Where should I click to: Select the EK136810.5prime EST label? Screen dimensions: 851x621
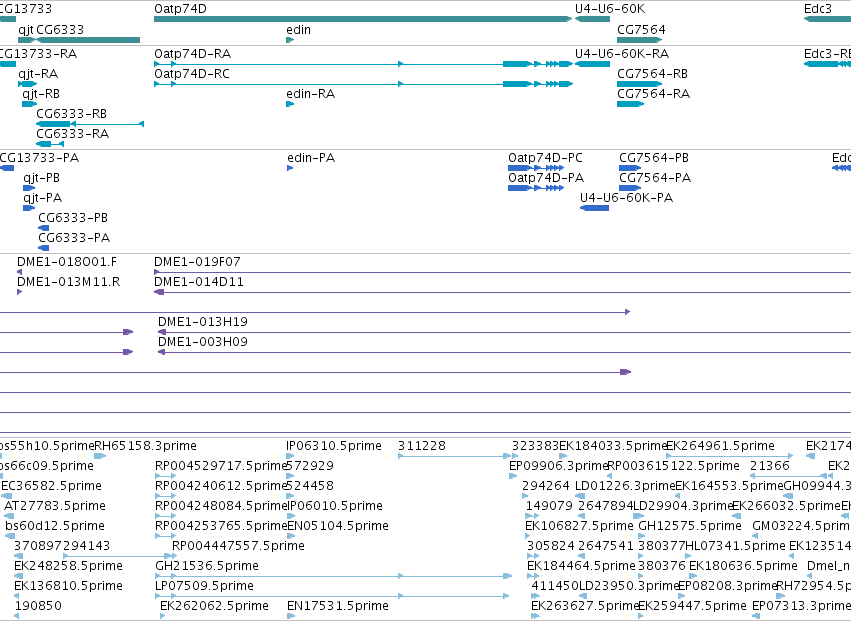(x=68, y=586)
